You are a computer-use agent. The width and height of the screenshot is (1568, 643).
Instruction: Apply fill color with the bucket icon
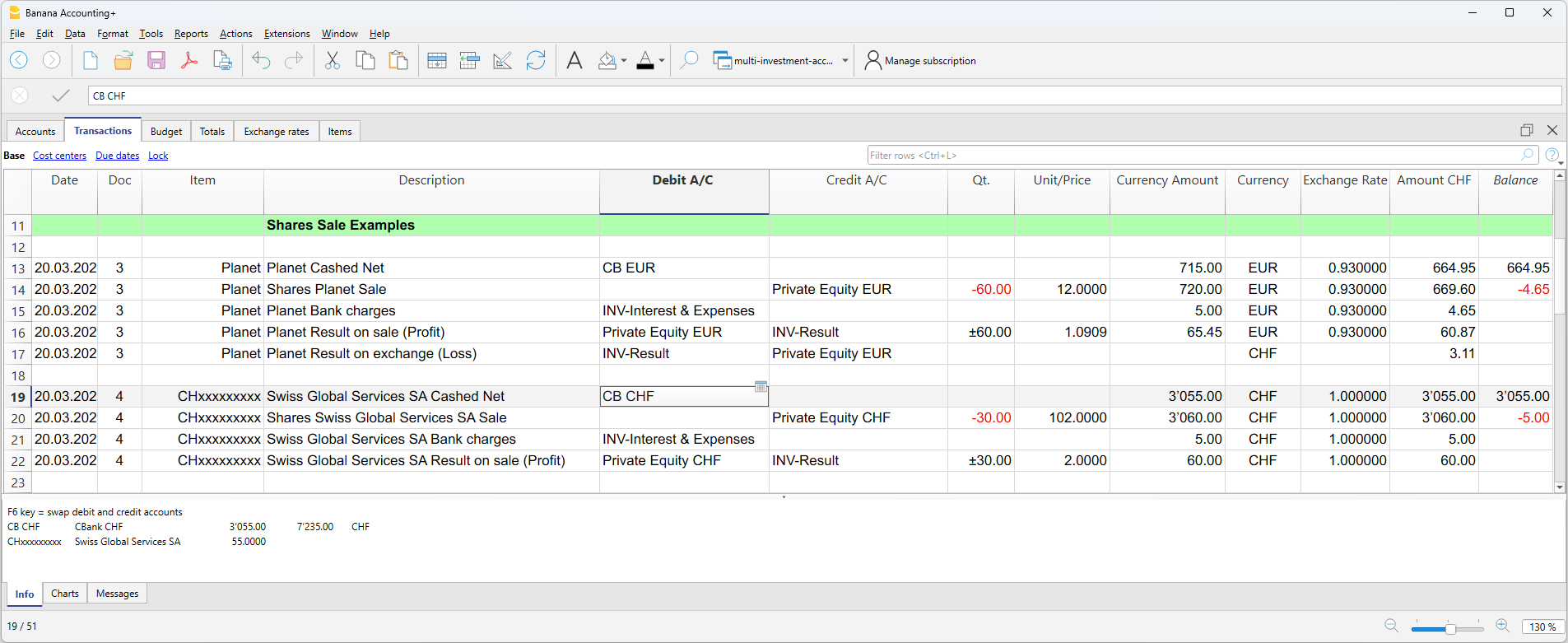(607, 60)
